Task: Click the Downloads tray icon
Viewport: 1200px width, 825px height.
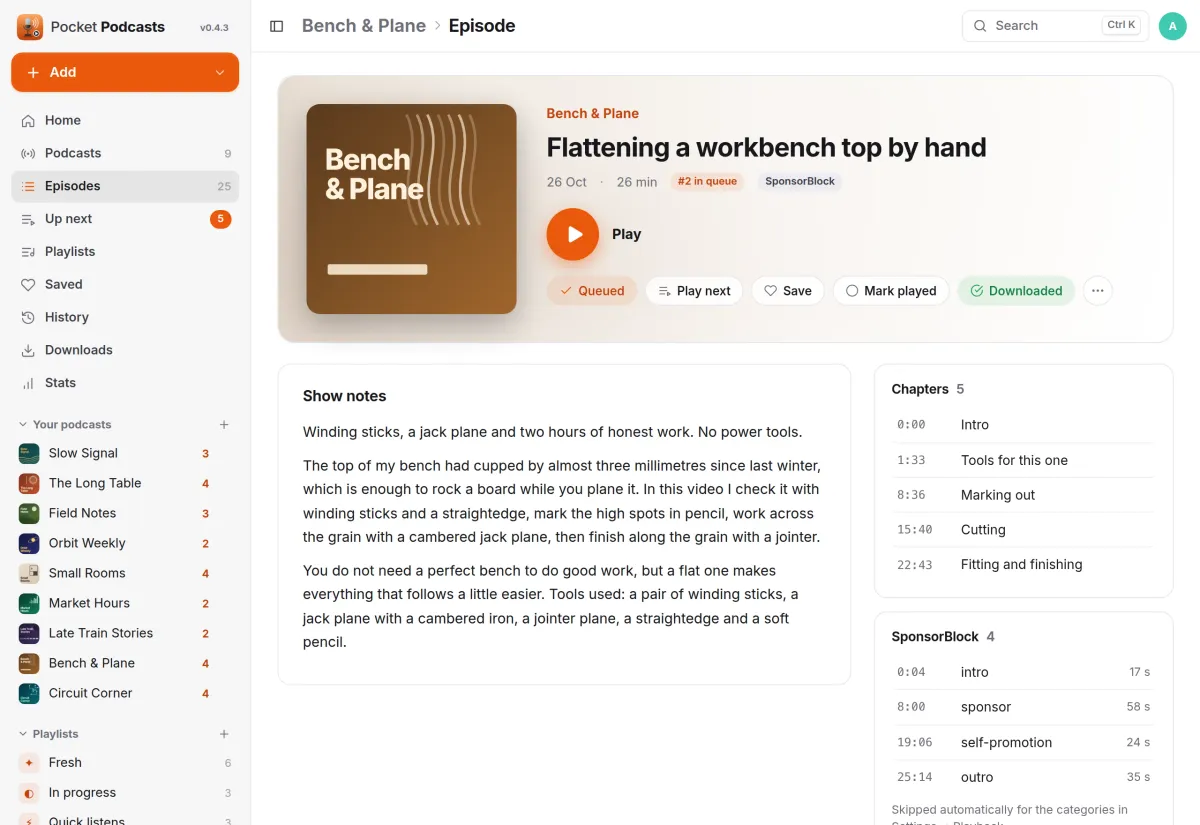Action: click(x=28, y=350)
